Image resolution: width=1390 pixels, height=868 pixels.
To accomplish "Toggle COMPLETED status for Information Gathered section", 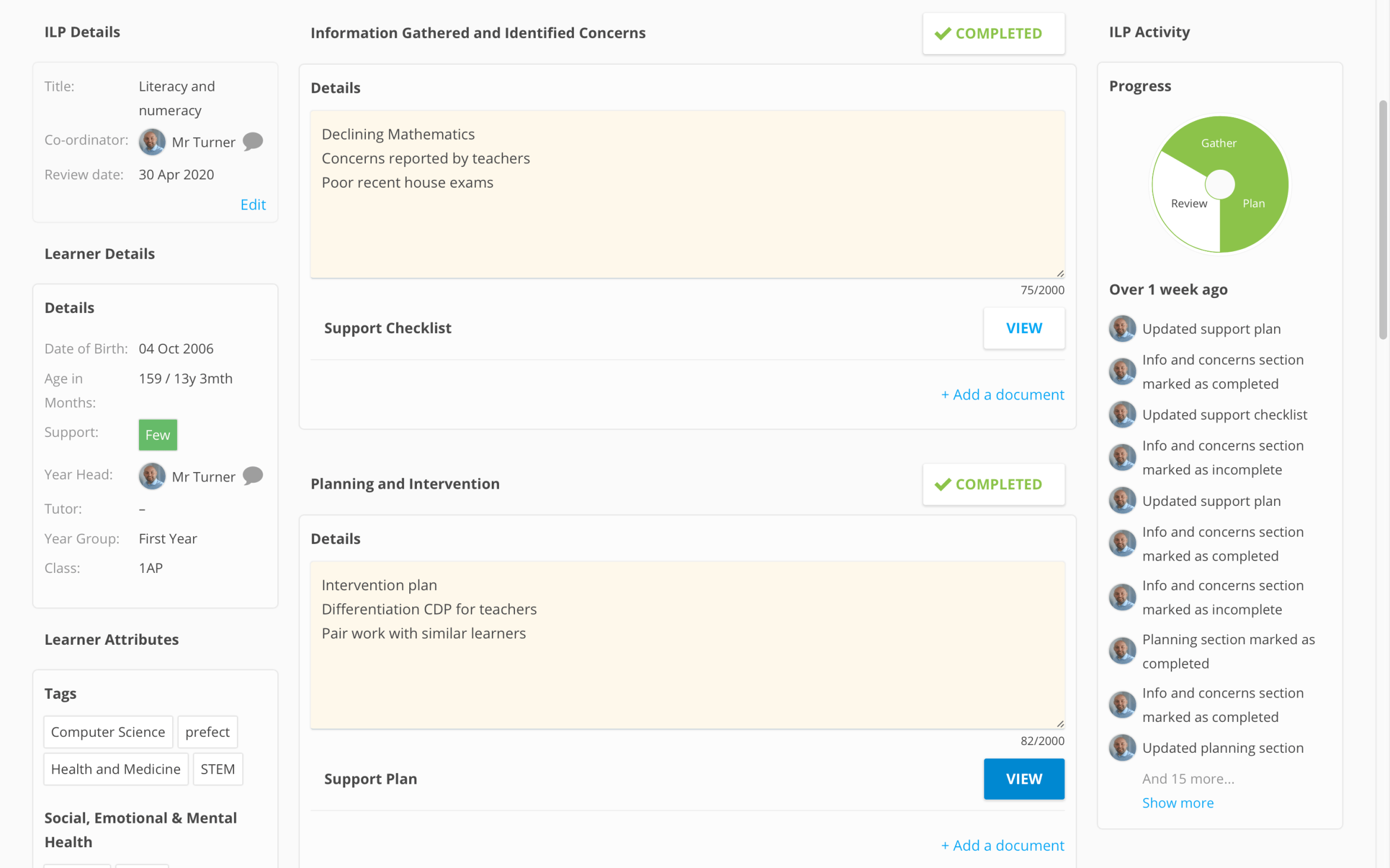I will 993,34.
